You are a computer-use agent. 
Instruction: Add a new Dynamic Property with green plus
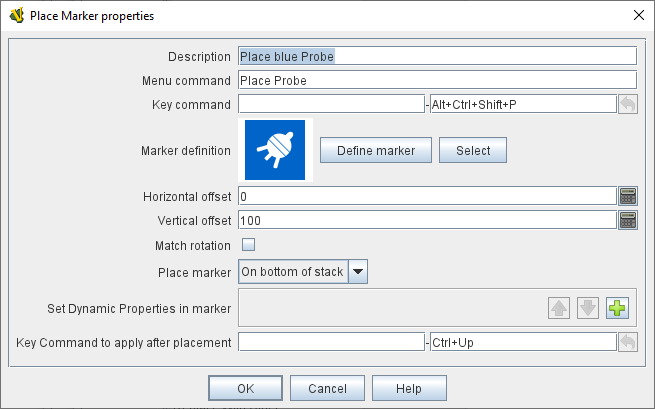[x=617, y=308]
